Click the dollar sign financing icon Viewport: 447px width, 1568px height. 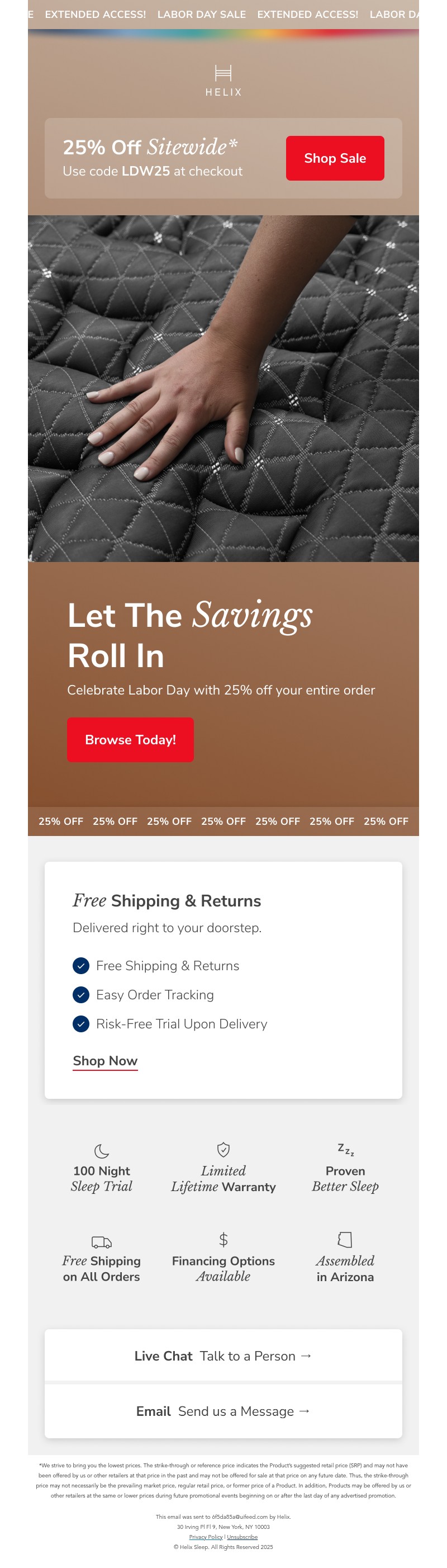[223, 1239]
